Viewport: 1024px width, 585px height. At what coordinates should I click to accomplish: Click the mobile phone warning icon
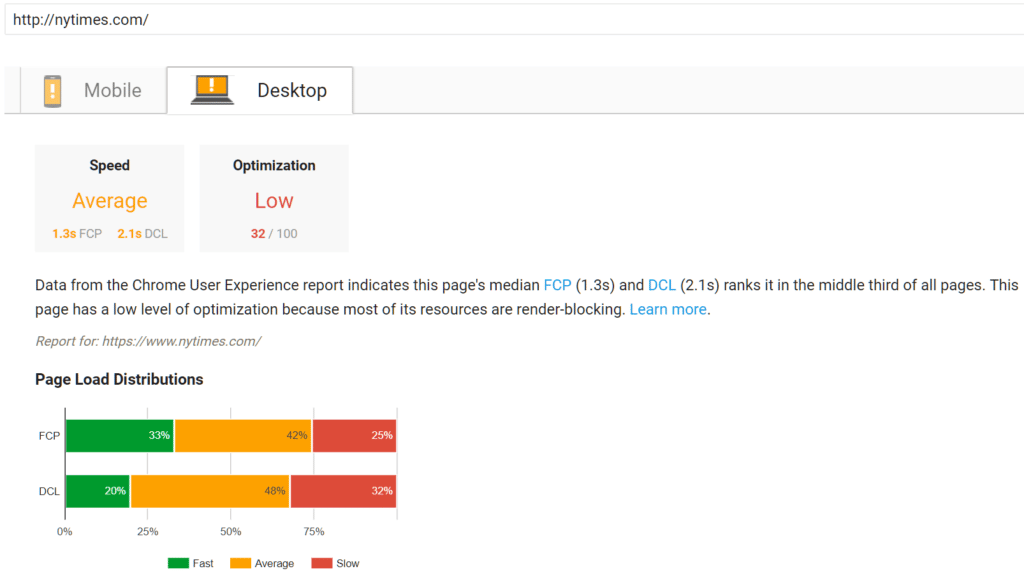[52, 91]
